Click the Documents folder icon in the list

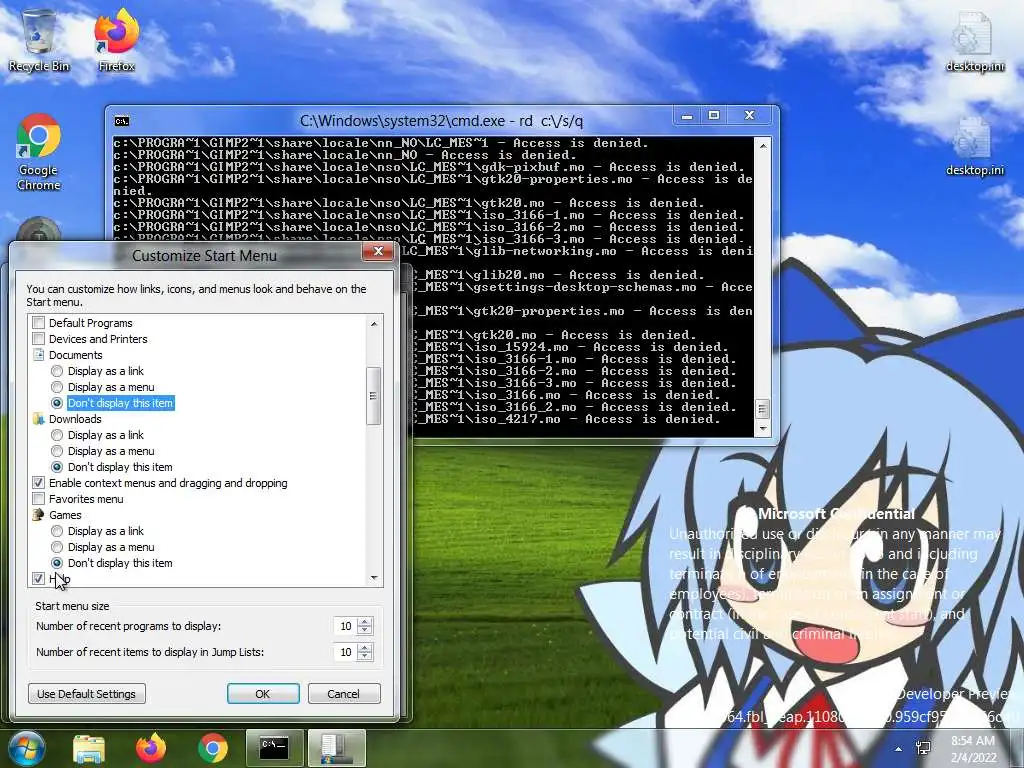tap(39, 355)
